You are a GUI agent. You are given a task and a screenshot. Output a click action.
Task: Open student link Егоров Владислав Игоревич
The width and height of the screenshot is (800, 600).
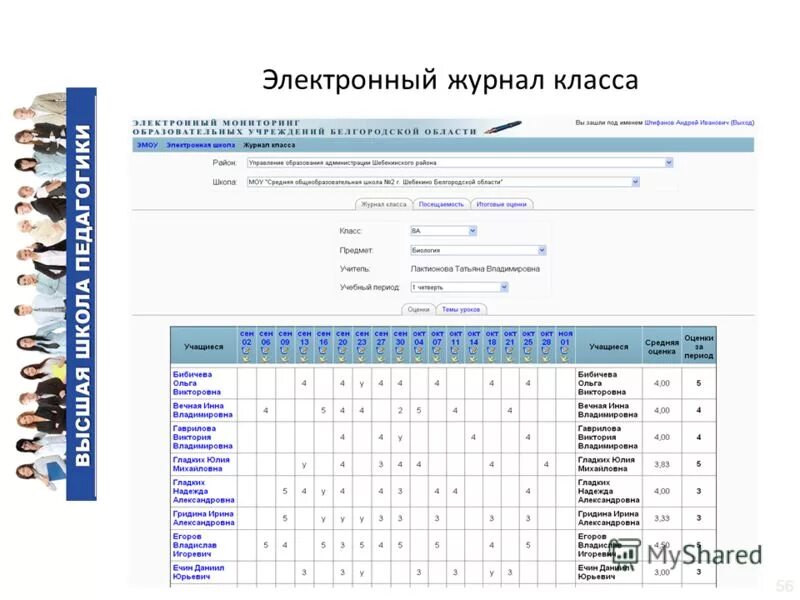click(x=194, y=545)
